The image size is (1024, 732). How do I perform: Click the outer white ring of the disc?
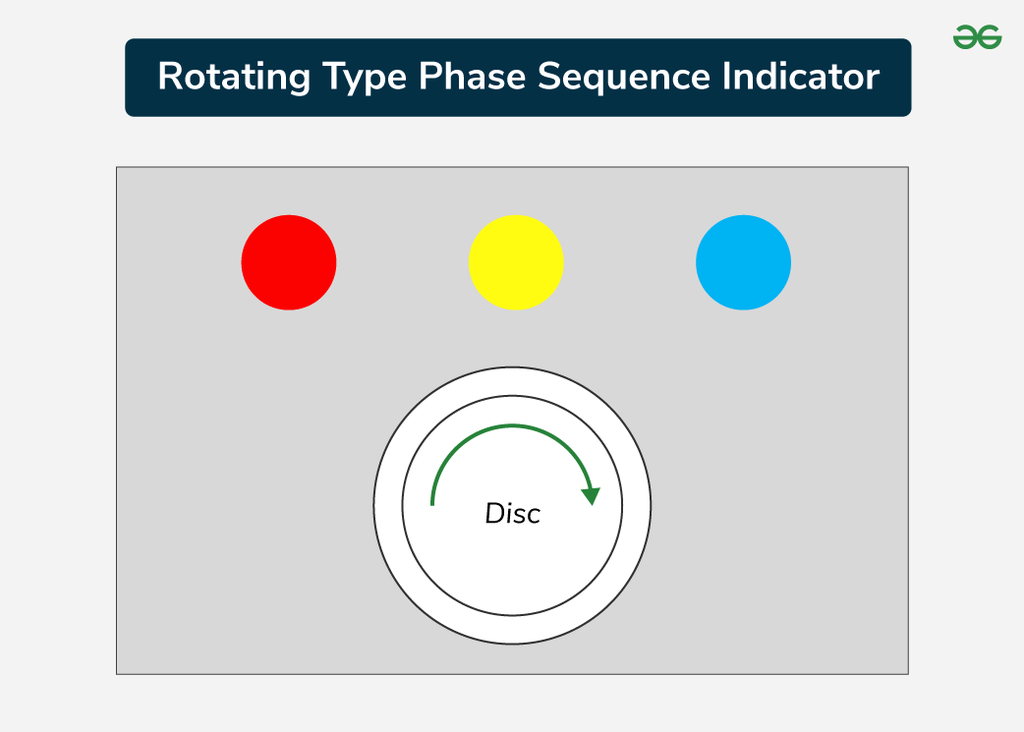tap(388, 505)
